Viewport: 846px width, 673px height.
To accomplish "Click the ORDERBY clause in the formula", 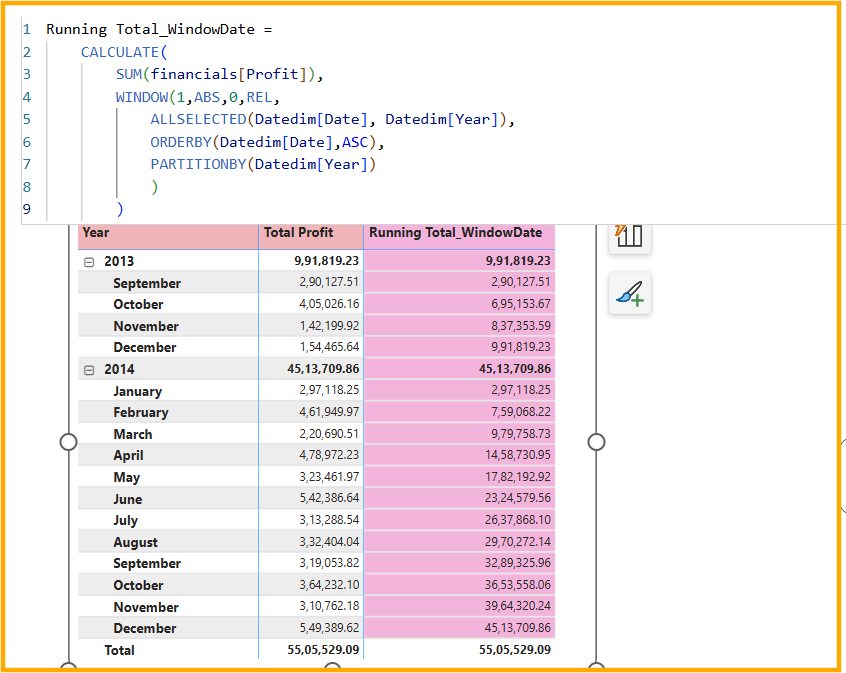I will 180,141.
